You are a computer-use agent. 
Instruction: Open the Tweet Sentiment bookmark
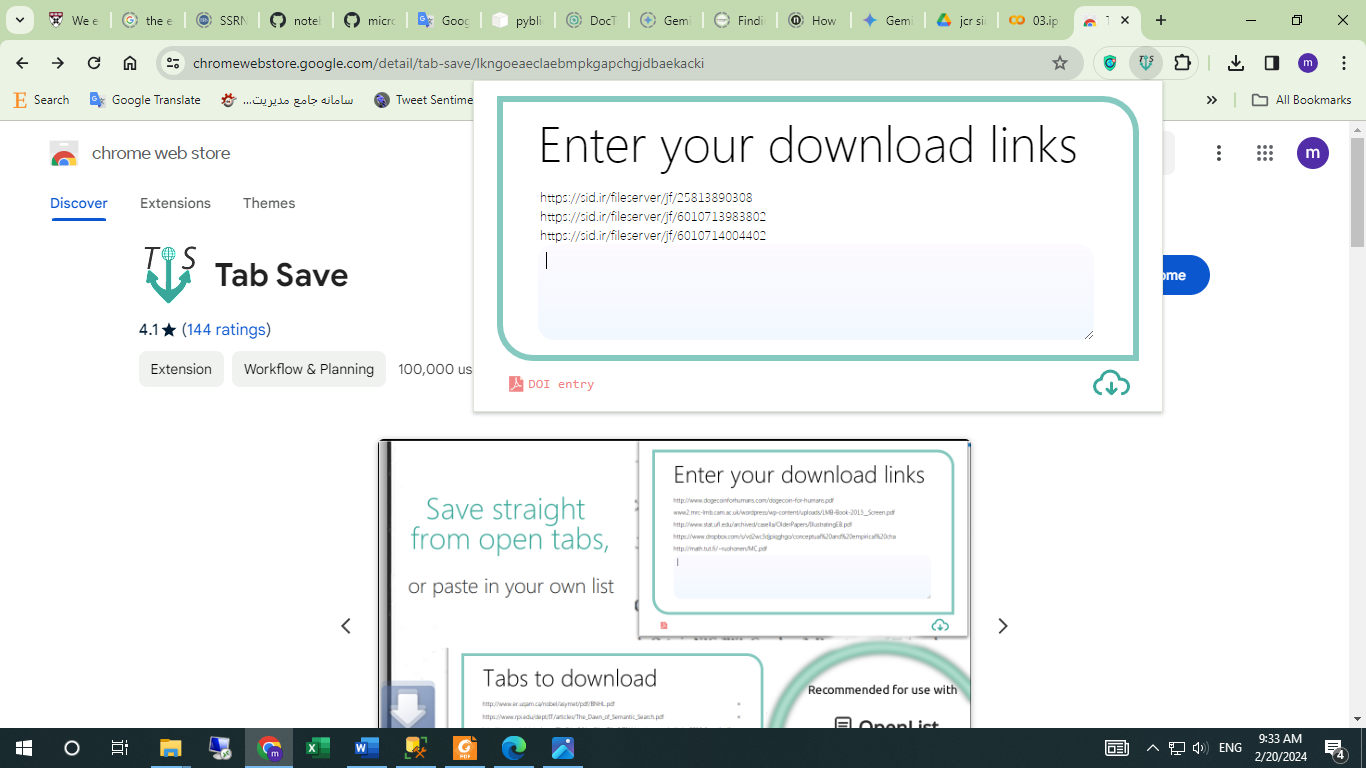click(x=422, y=100)
